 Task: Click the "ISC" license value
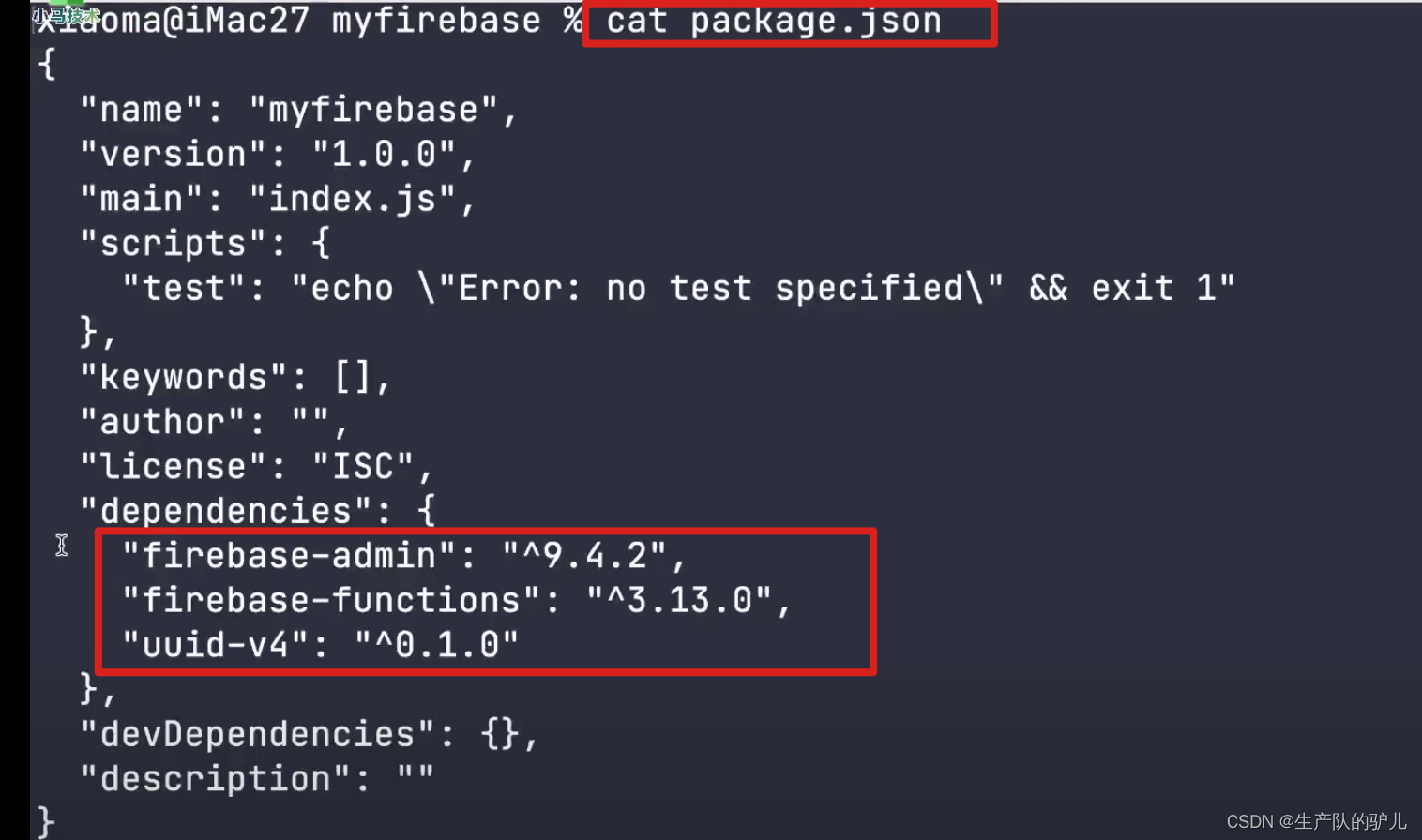[362, 467]
